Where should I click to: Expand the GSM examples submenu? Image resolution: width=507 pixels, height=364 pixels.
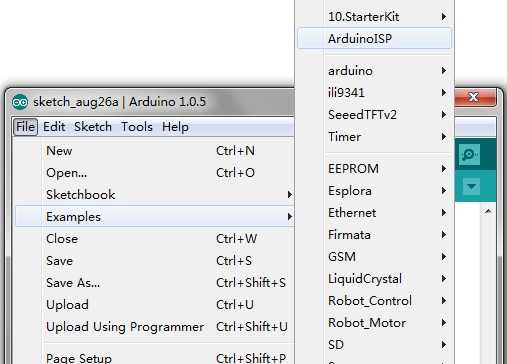pos(374,257)
